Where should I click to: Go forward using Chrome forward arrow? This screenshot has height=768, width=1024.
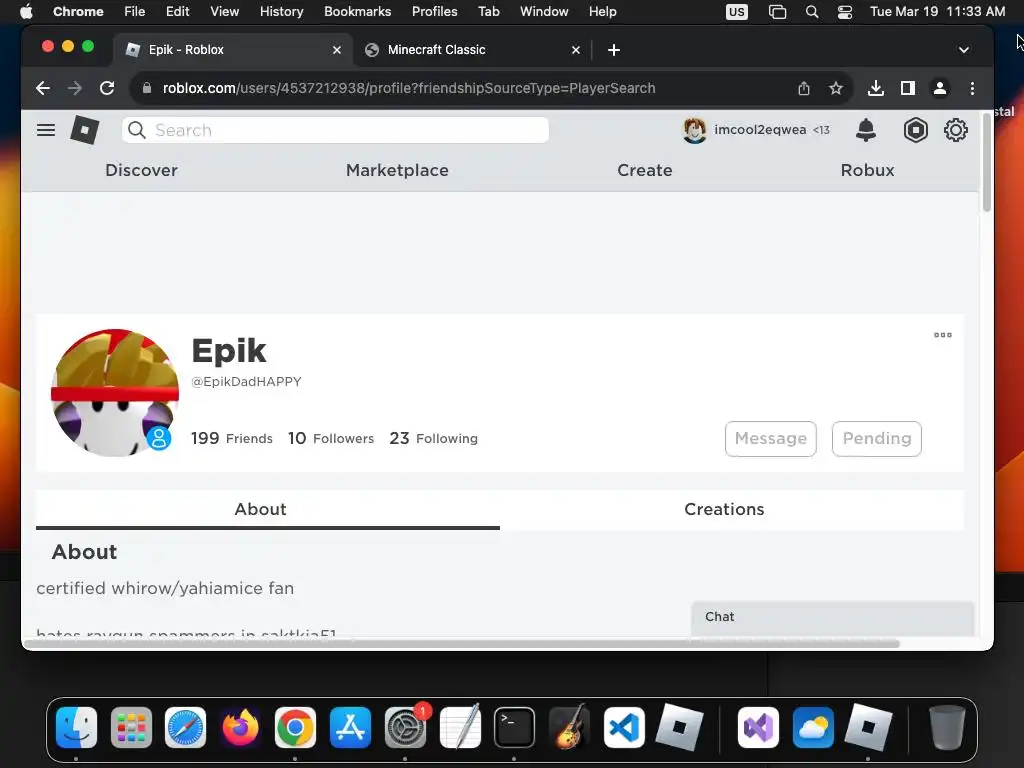(x=75, y=88)
